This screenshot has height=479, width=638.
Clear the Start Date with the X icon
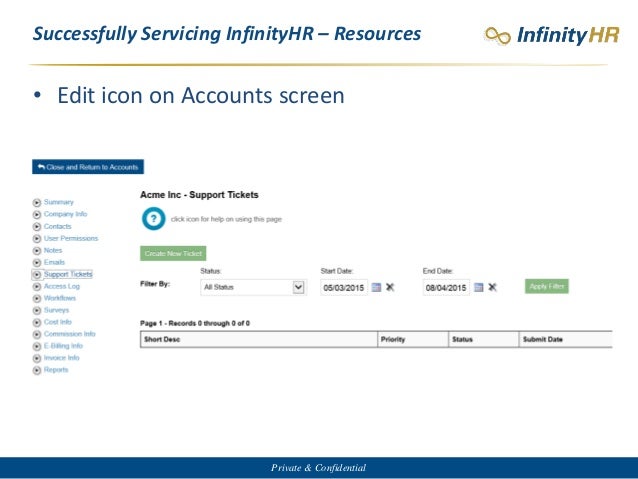click(390, 287)
